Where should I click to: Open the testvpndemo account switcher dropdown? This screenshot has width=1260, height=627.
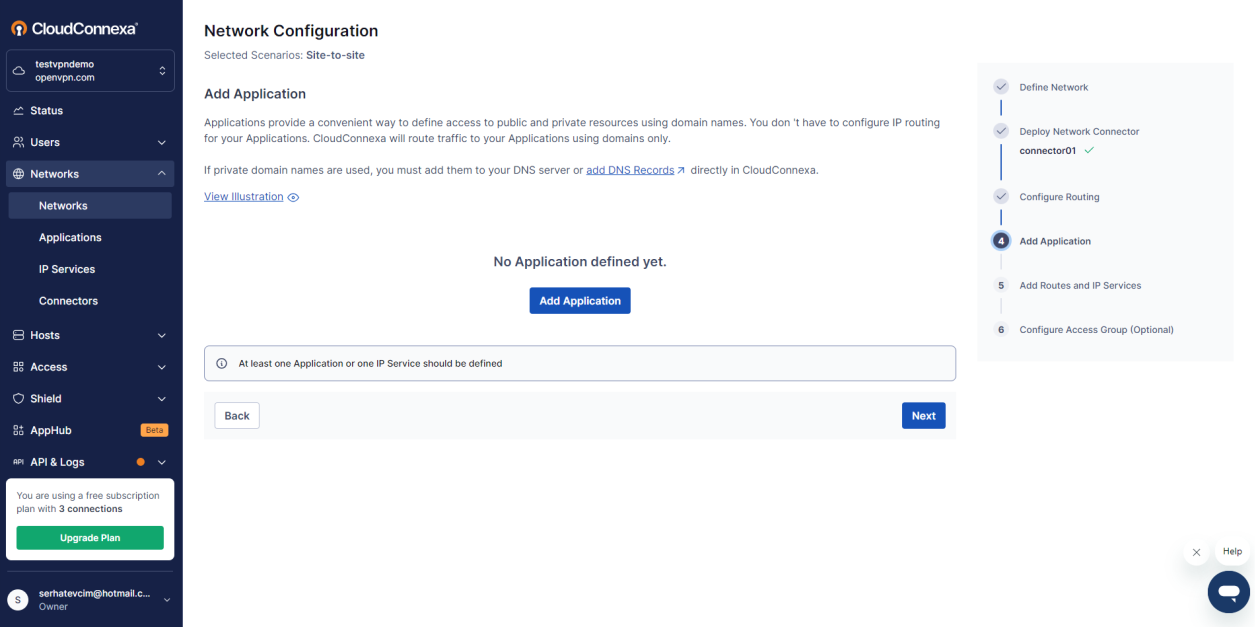point(162,71)
